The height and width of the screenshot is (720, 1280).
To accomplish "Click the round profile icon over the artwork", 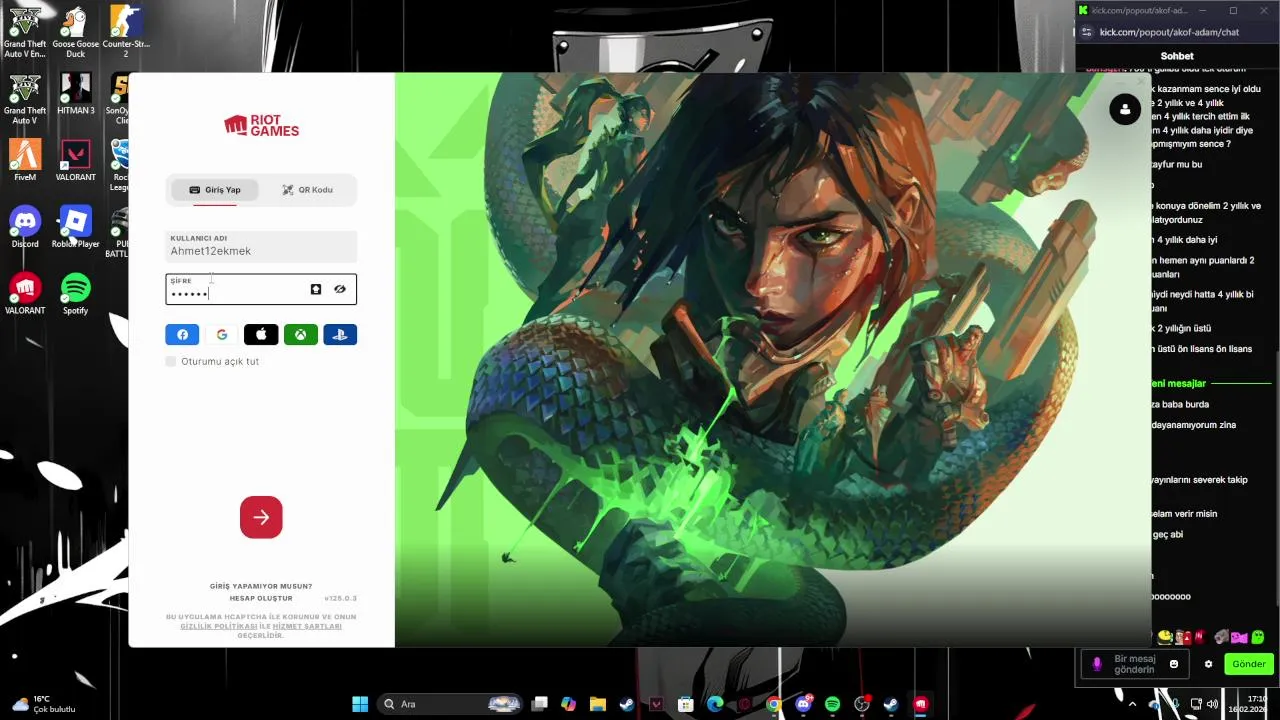I will coord(1125,109).
